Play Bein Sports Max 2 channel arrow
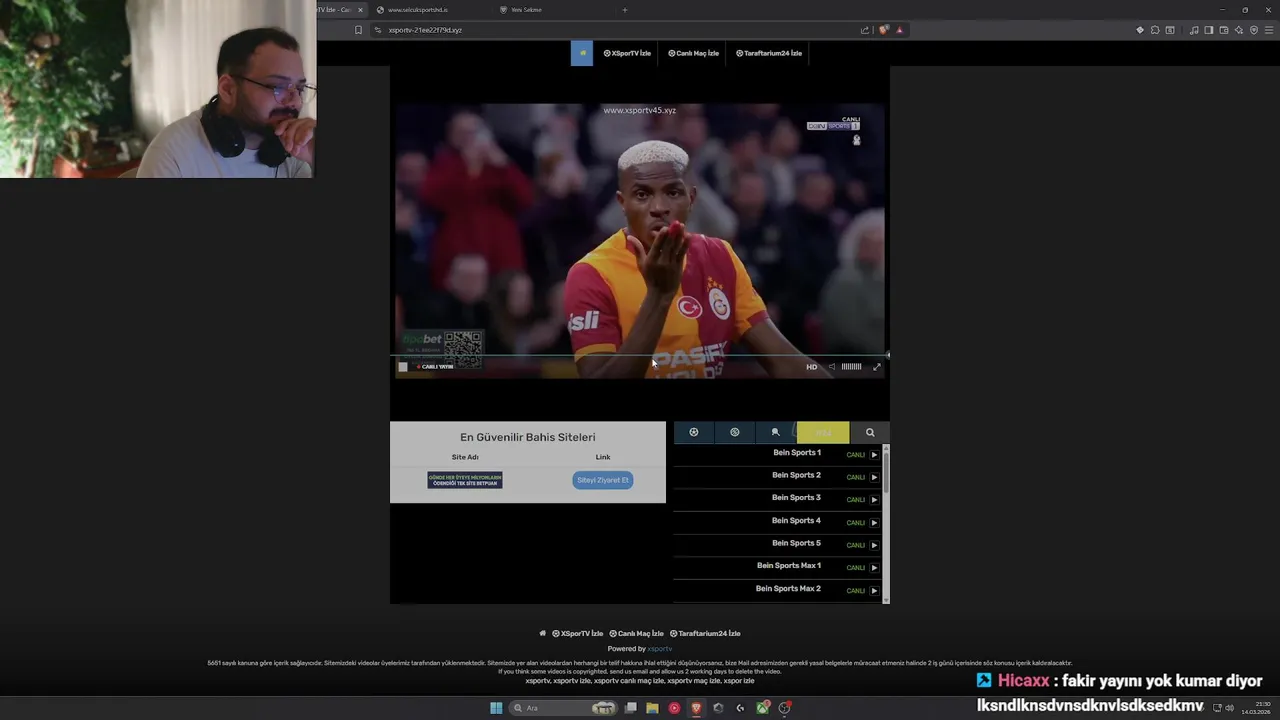Screen dimensions: 1280x720 tap(874, 591)
